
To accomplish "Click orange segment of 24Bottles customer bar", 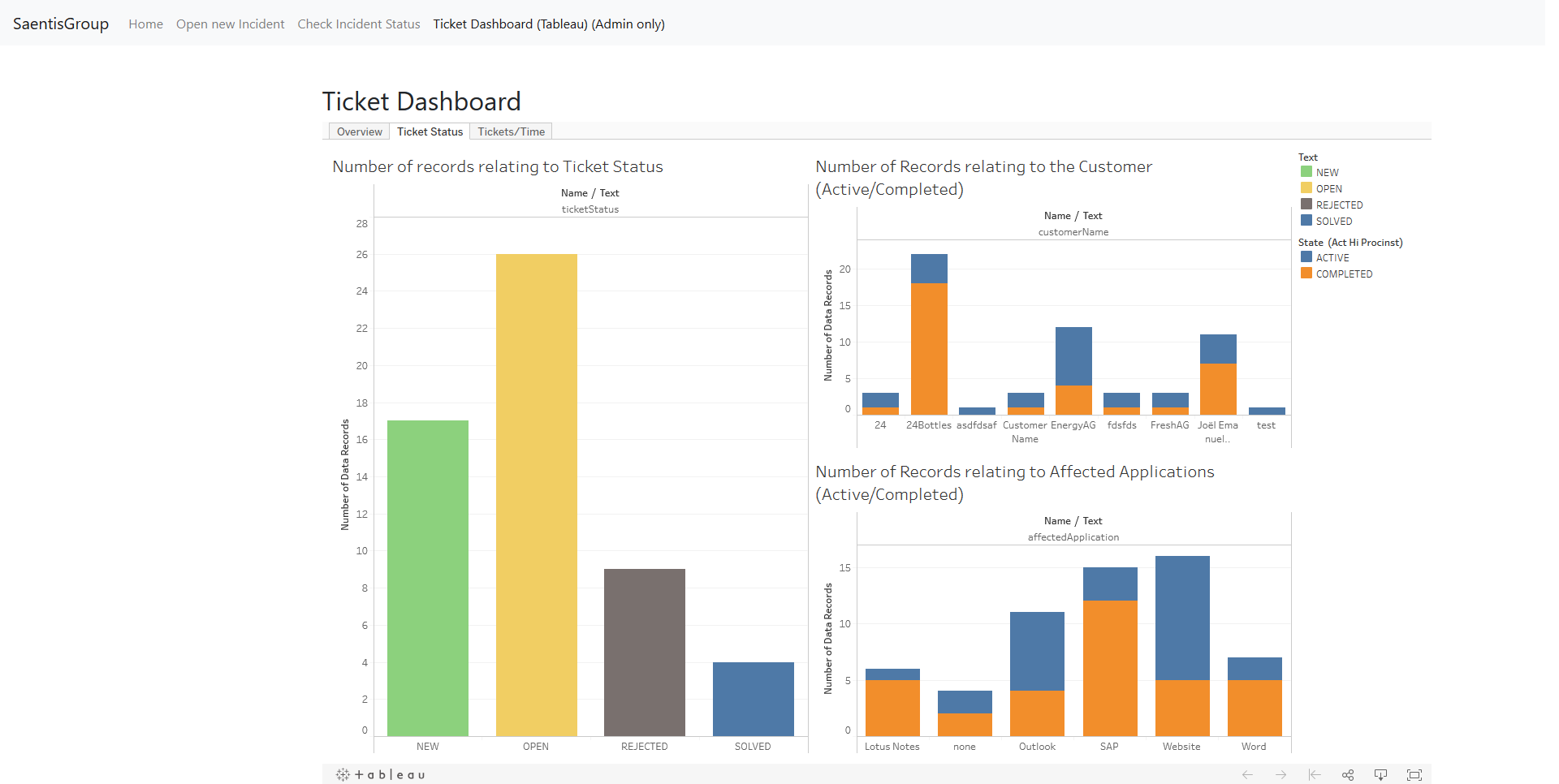I will click(929, 349).
